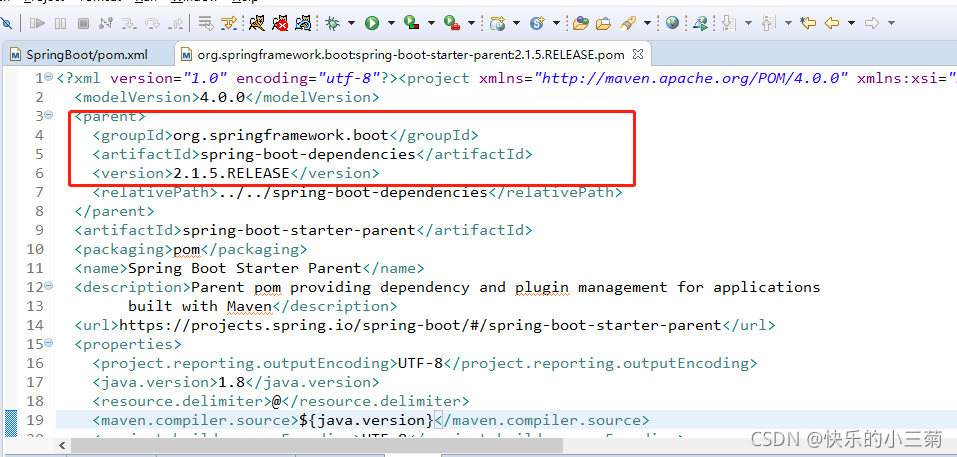The height and width of the screenshot is (457, 957).
Task: Click the Next Annotation down-arrow icon
Action: pyautogui.click(x=728, y=23)
